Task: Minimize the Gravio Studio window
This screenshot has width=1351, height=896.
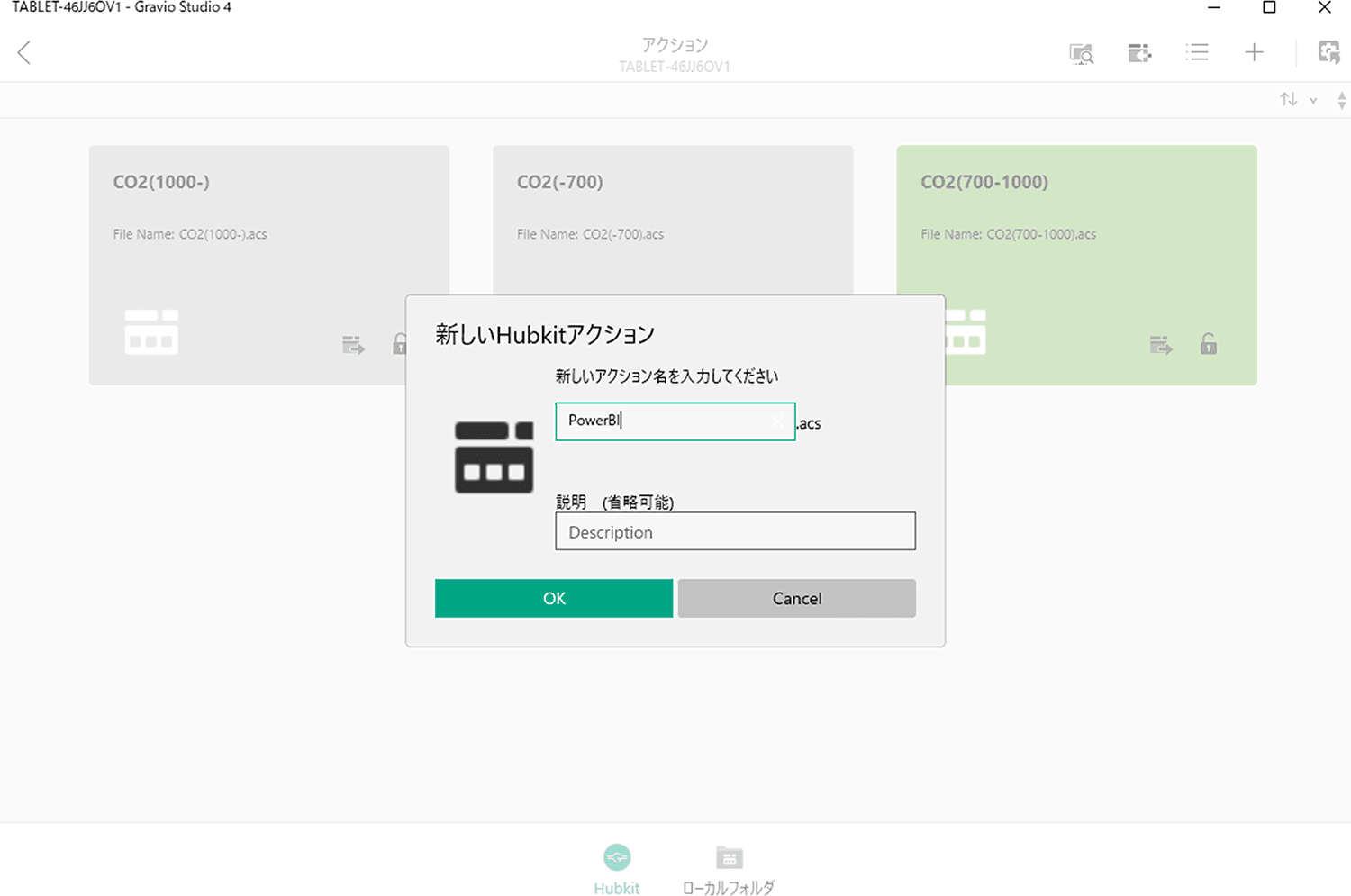Action: [x=1213, y=8]
